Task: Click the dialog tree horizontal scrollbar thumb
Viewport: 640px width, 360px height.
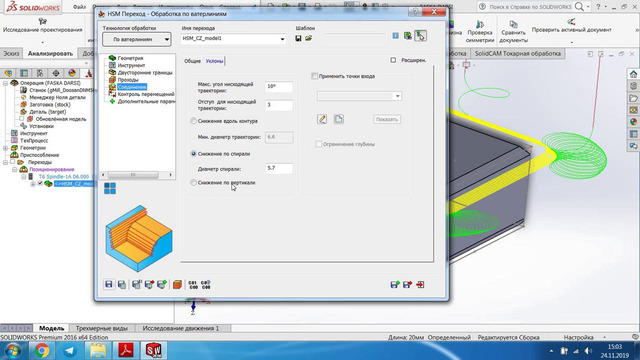Action: 133,175
